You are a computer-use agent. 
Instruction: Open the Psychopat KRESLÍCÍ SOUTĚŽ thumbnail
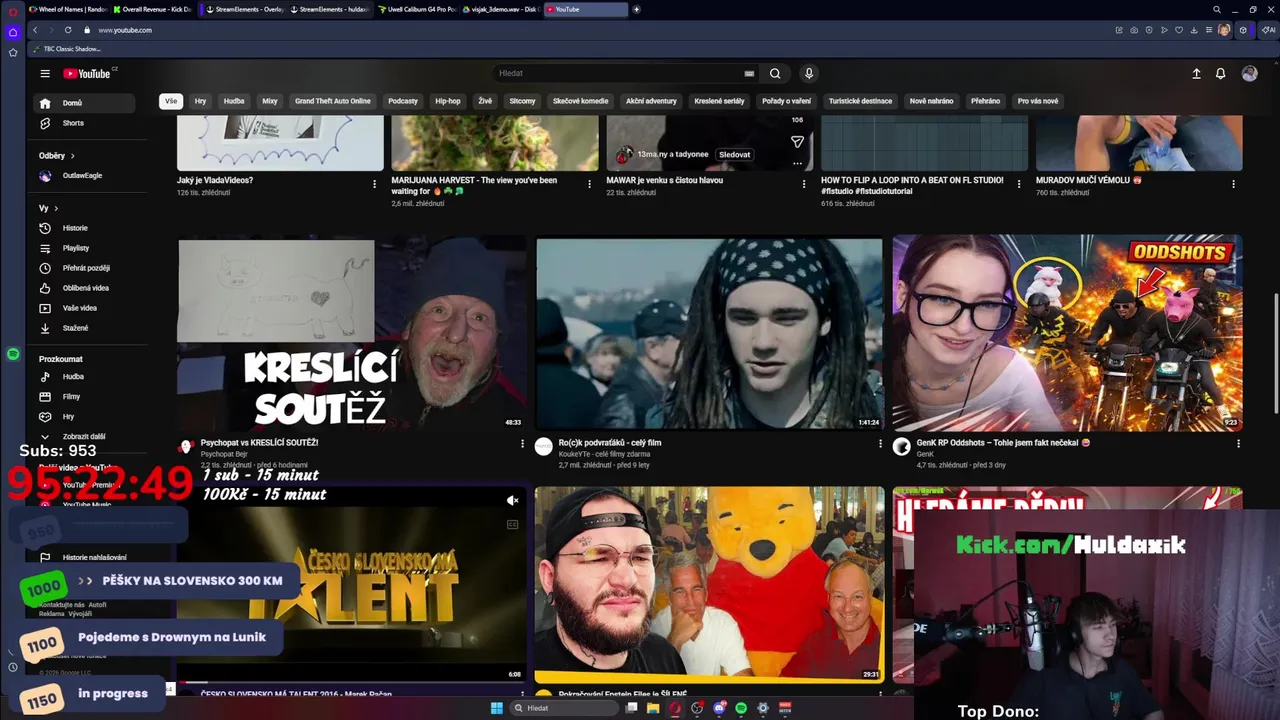352,332
